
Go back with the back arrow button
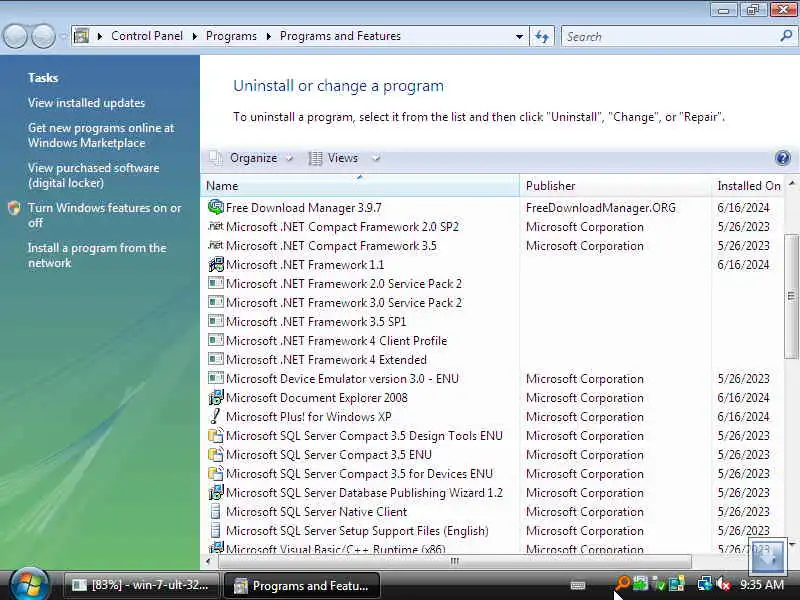15,36
